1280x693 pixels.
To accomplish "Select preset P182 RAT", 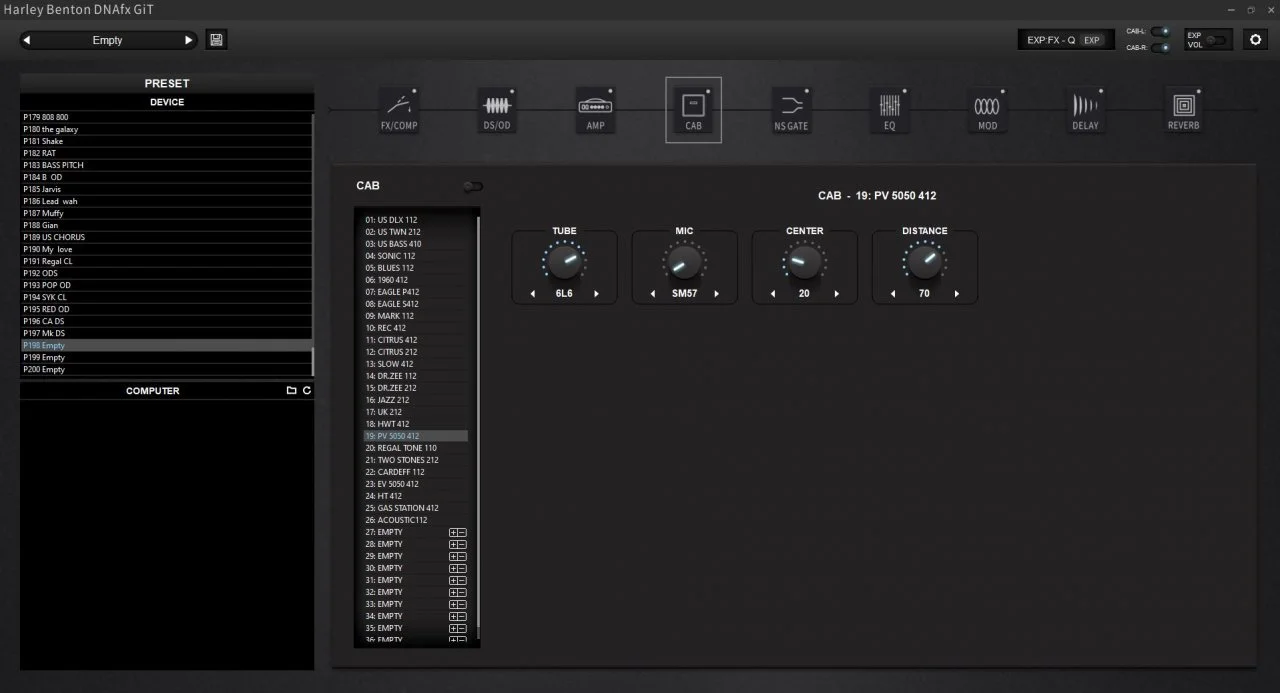I will 167,153.
